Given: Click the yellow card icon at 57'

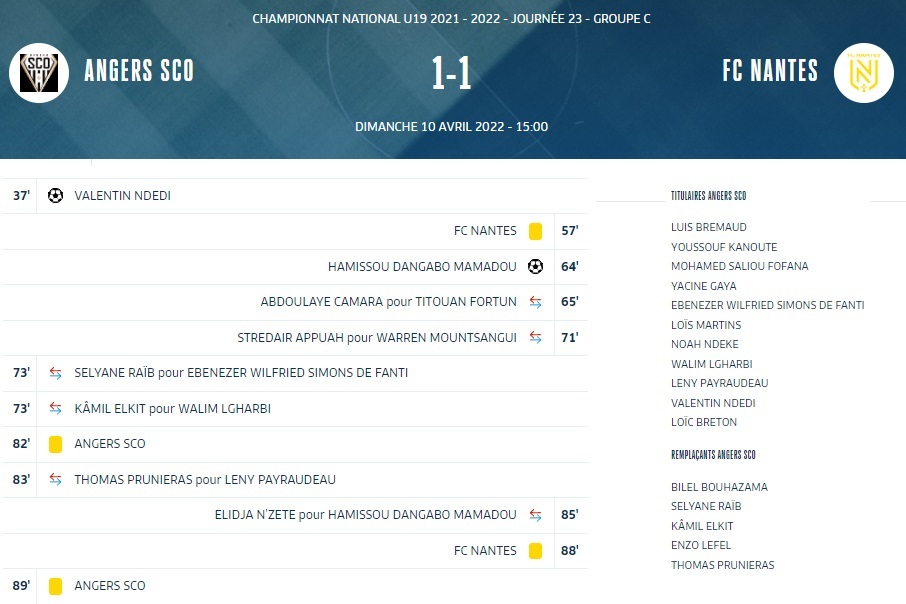Looking at the screenshot, I should point(535,231).
